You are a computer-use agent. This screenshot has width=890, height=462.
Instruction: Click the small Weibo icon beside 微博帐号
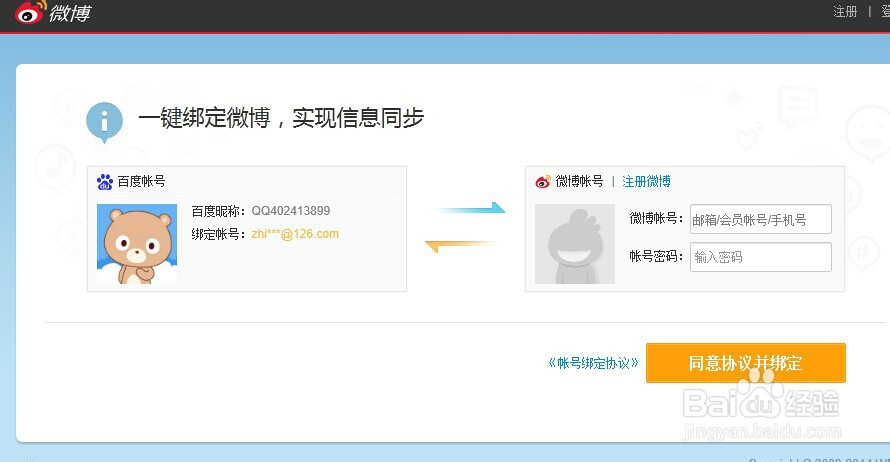tap(543, 182)
